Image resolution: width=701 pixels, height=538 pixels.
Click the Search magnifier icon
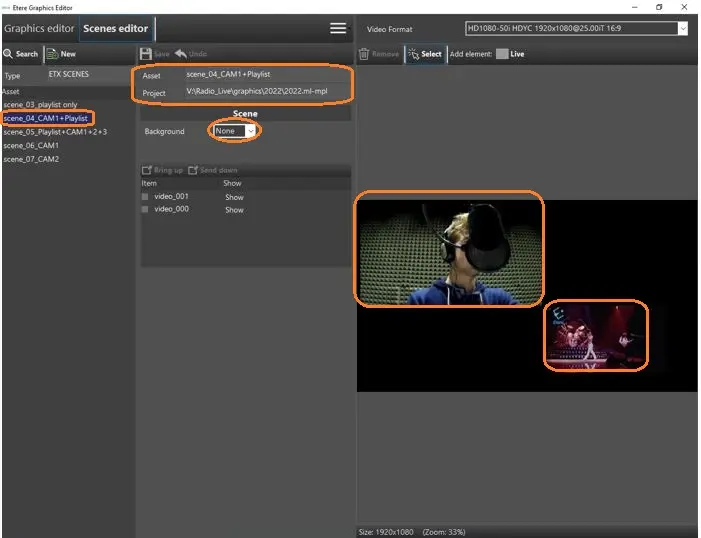(9, 54)
